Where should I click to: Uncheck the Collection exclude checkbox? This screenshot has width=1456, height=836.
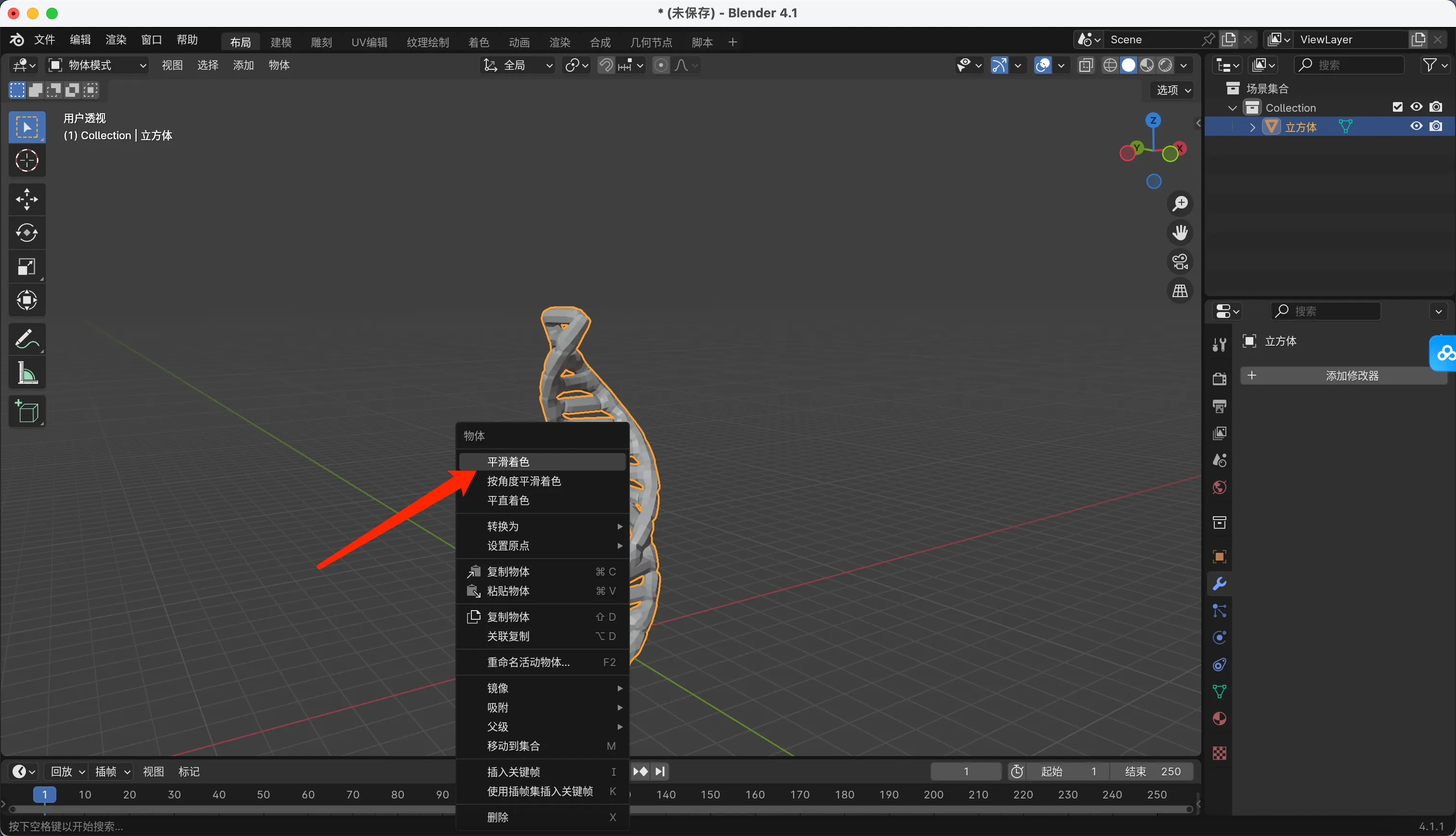click(1397, 107)
